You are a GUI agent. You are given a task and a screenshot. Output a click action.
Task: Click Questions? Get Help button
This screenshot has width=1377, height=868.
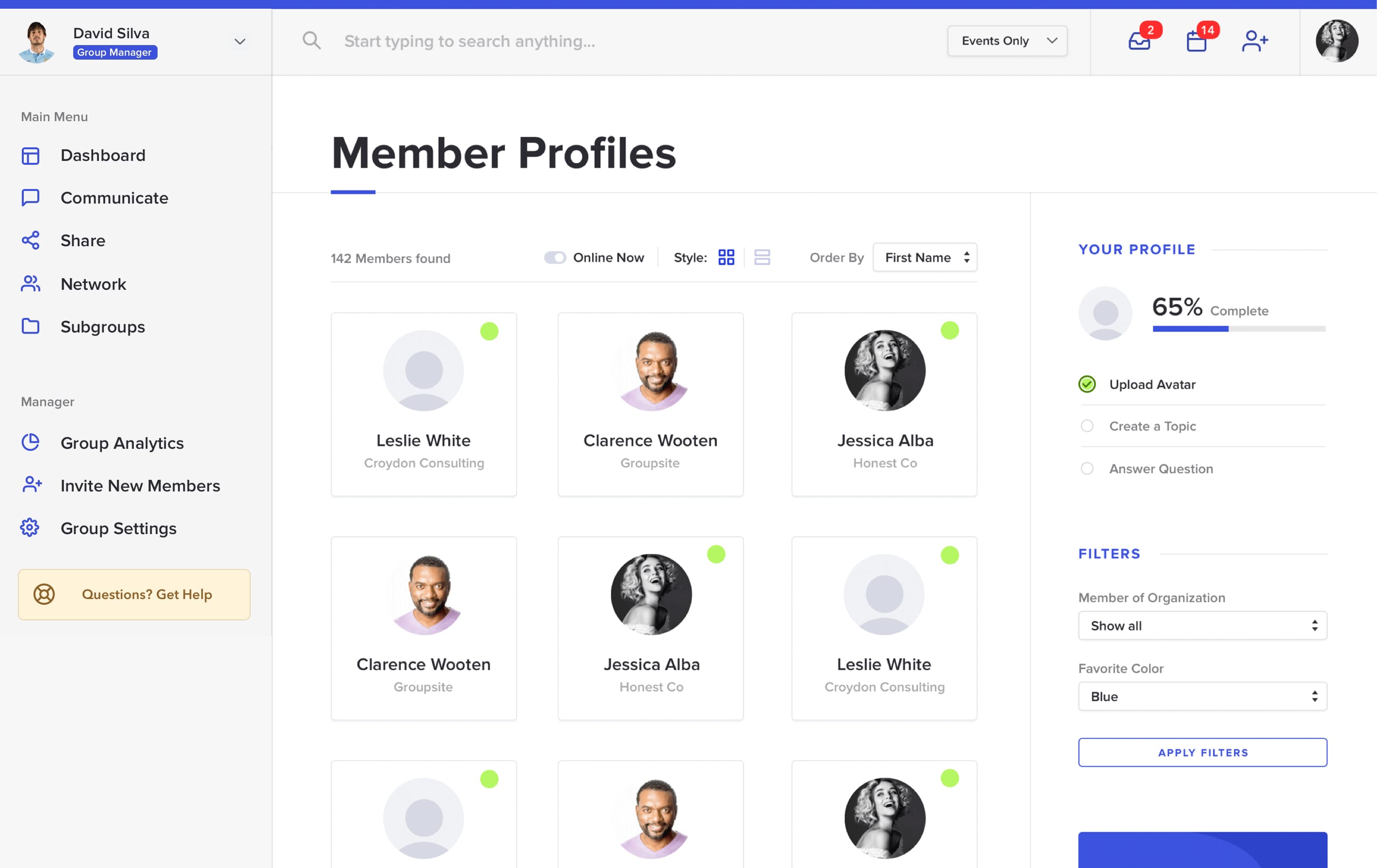134,594
